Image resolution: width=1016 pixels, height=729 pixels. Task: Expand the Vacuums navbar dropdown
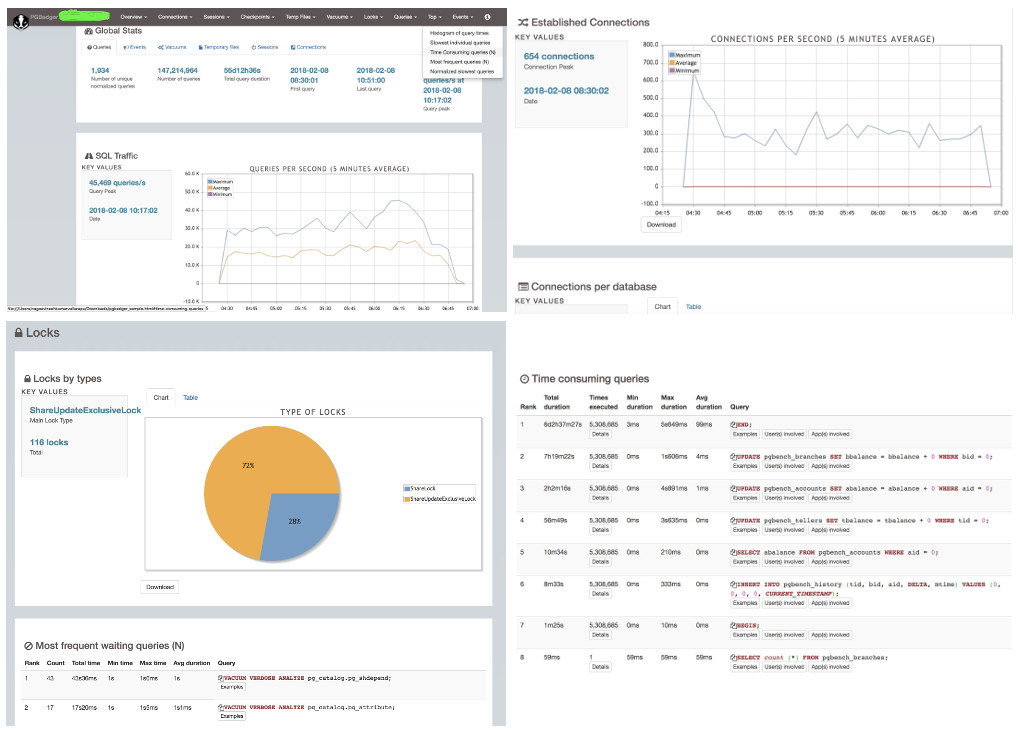tap(341, 17)
